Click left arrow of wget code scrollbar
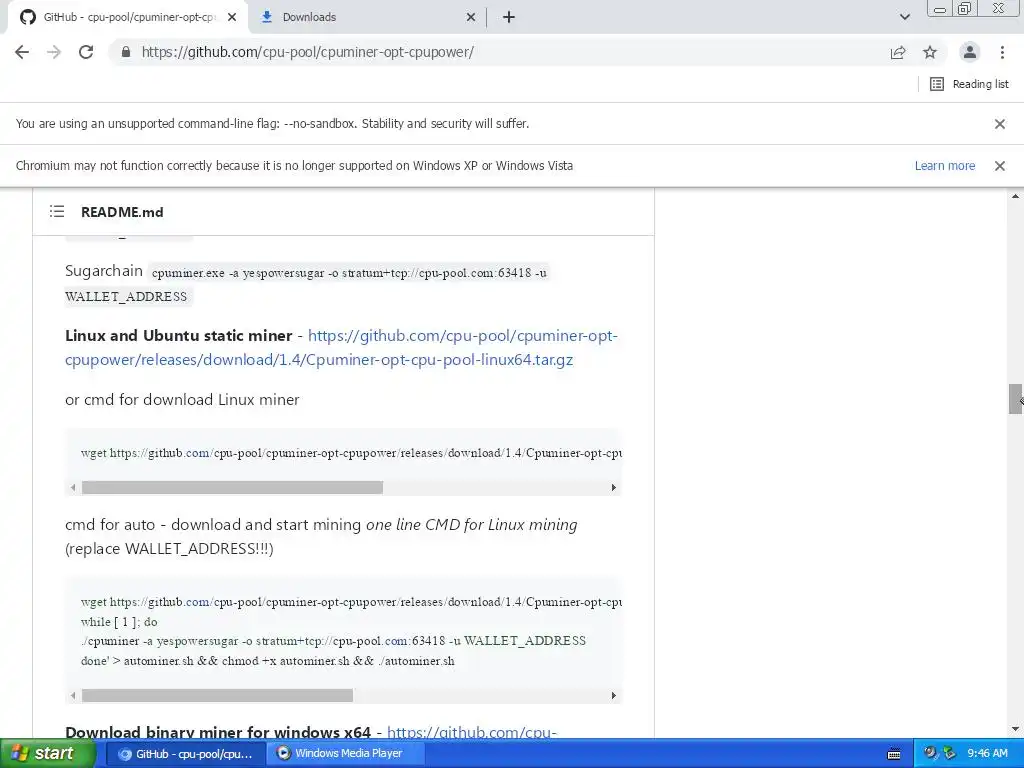Viewport: 1024px width, 768px height. point(72,488)
